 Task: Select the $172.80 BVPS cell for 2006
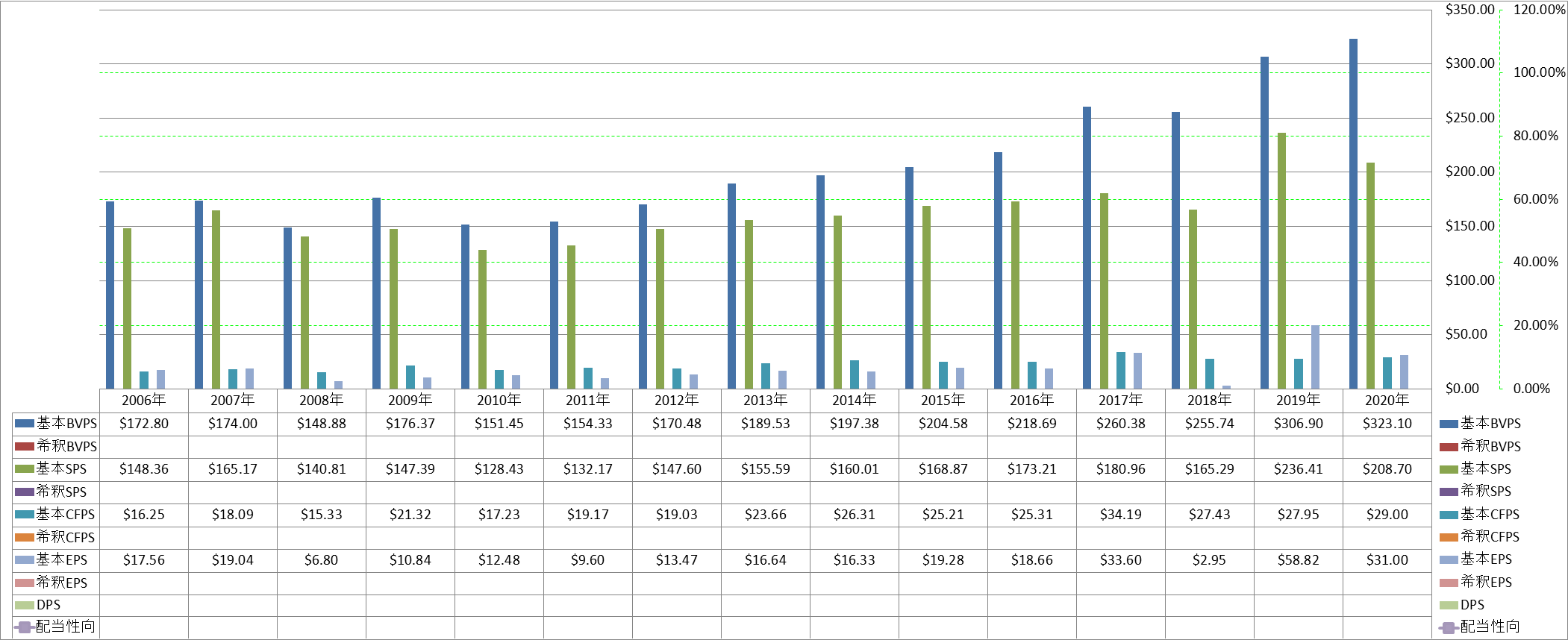[x=143, y=424]
